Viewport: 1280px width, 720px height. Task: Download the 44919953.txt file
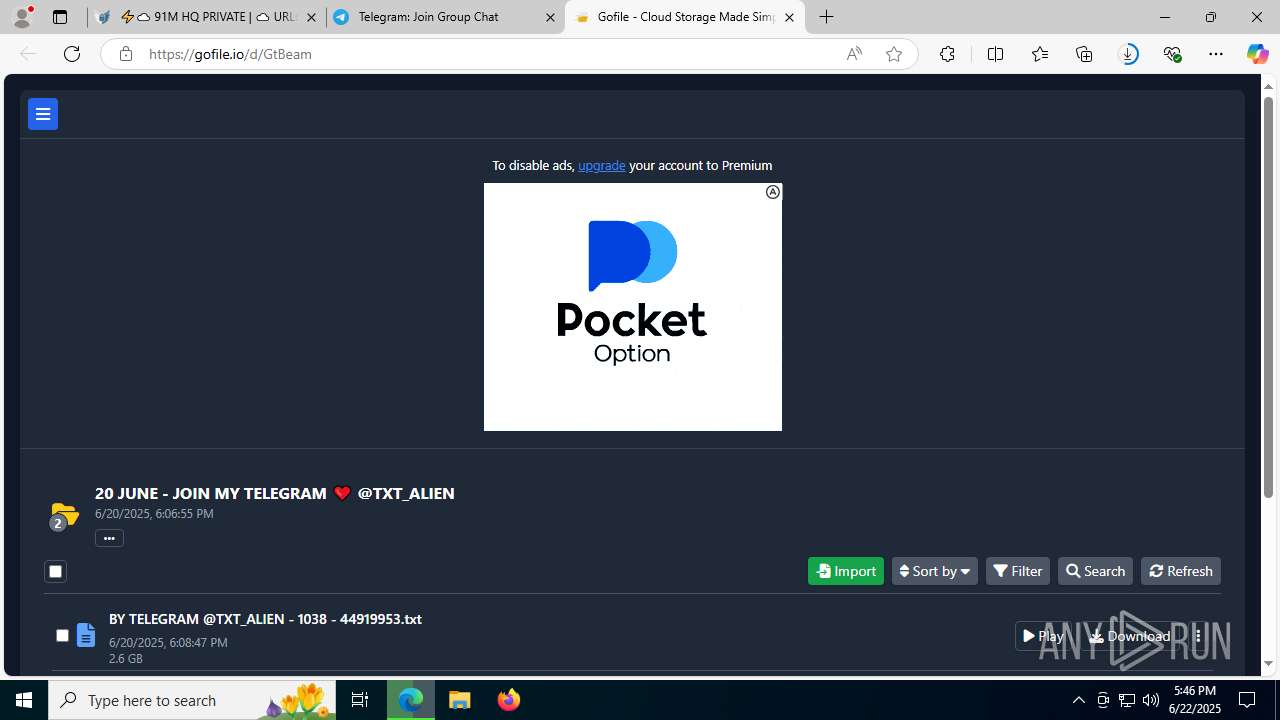(1130, 636)
